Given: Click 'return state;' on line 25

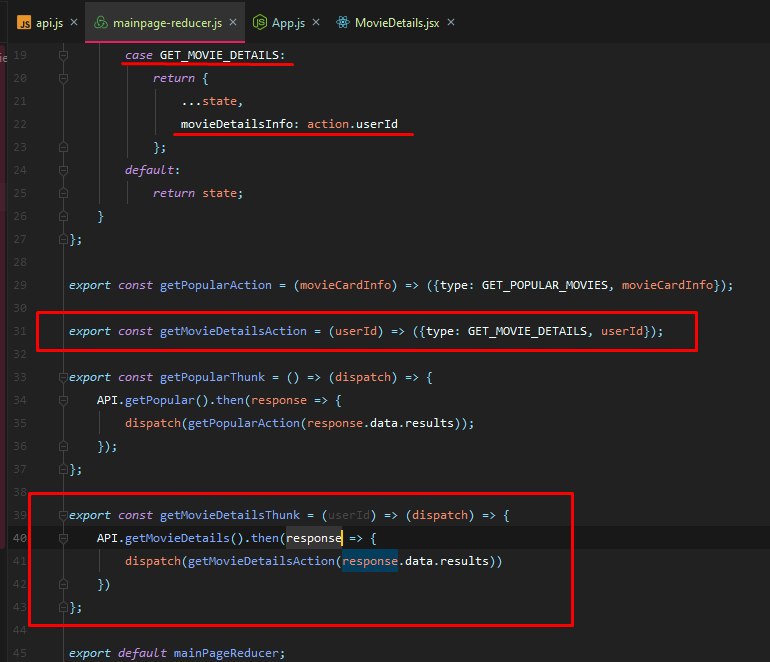Looking at the screenshot, I should point(198,193).
